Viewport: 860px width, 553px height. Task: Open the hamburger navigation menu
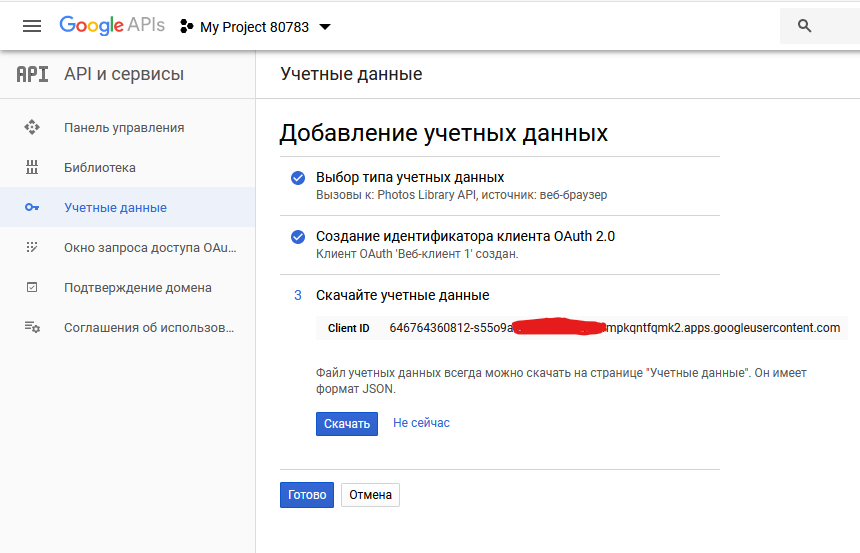[32, 26]
